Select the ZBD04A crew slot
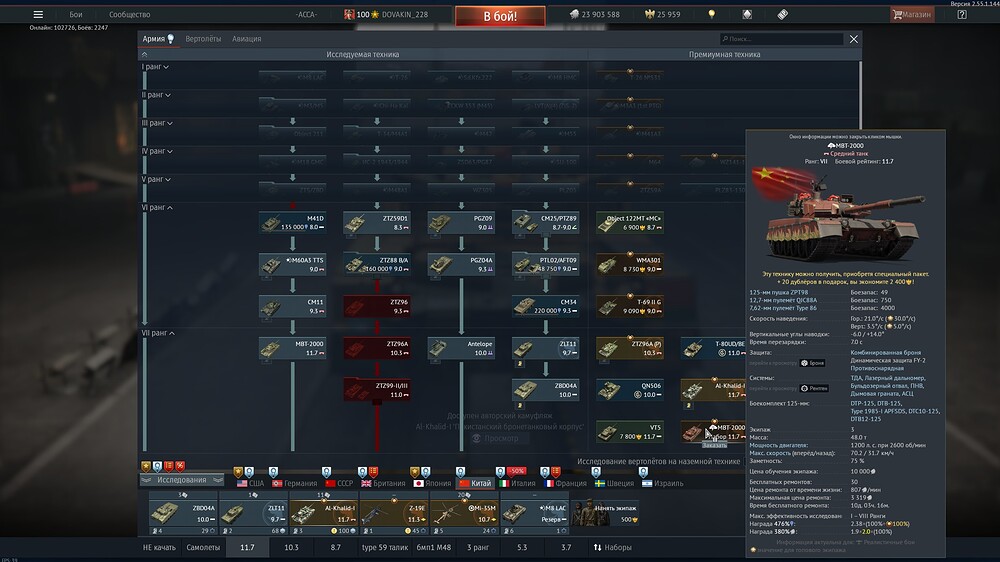The width and height of the screenshot is (1000, 562). 183,513
